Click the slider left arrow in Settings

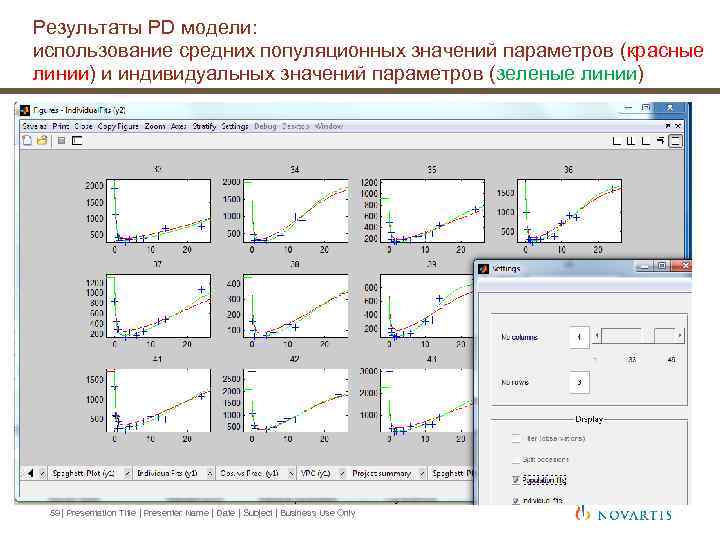[596, 336]
